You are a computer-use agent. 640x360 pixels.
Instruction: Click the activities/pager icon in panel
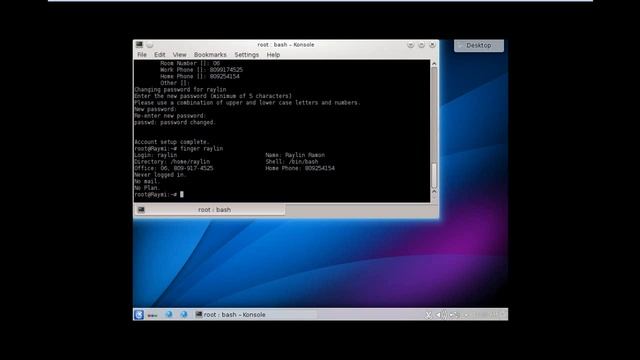152,315
